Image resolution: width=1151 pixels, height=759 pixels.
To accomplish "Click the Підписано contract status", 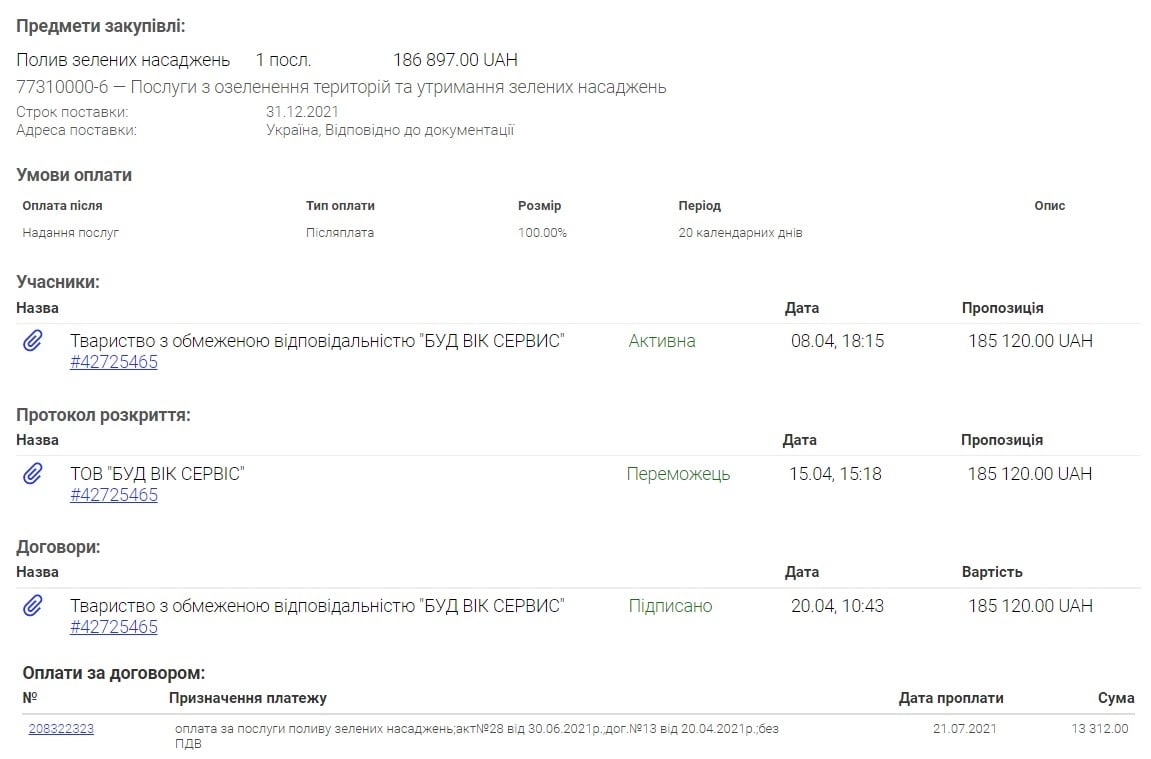I will [x=670, y=606].
